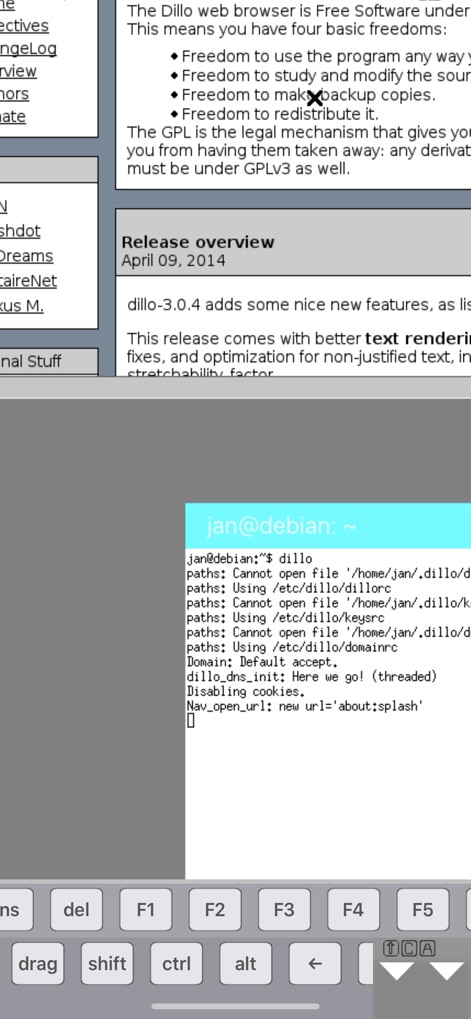Click the terminal cursor block
This screenshot has width=471, height=1019.
[x=190, y=720]
